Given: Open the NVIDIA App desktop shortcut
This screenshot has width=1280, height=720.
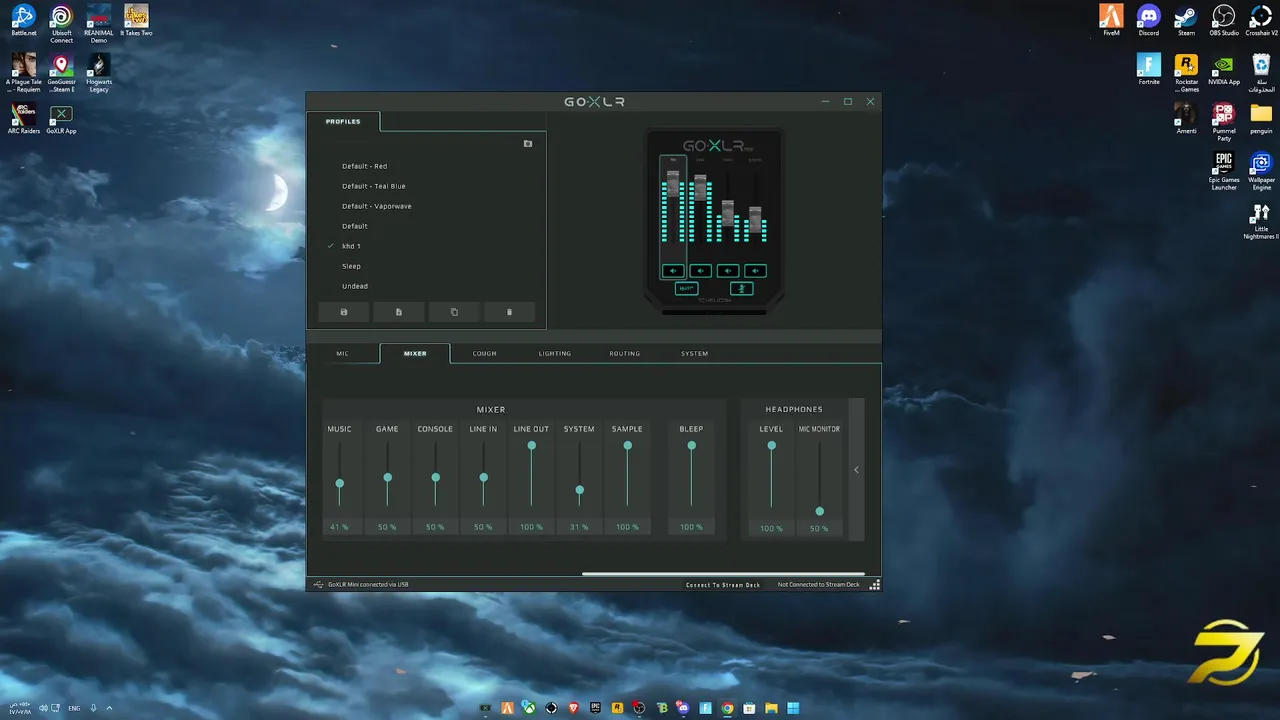Looking at the screenshot, I should click(1224, 69).
